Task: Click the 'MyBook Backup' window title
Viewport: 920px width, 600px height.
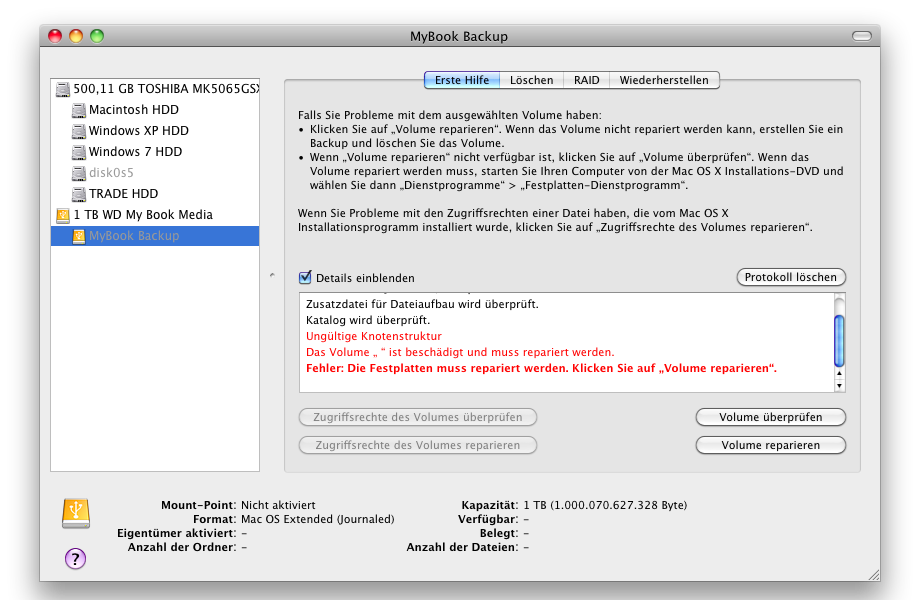Action: (x=459, y=36)
